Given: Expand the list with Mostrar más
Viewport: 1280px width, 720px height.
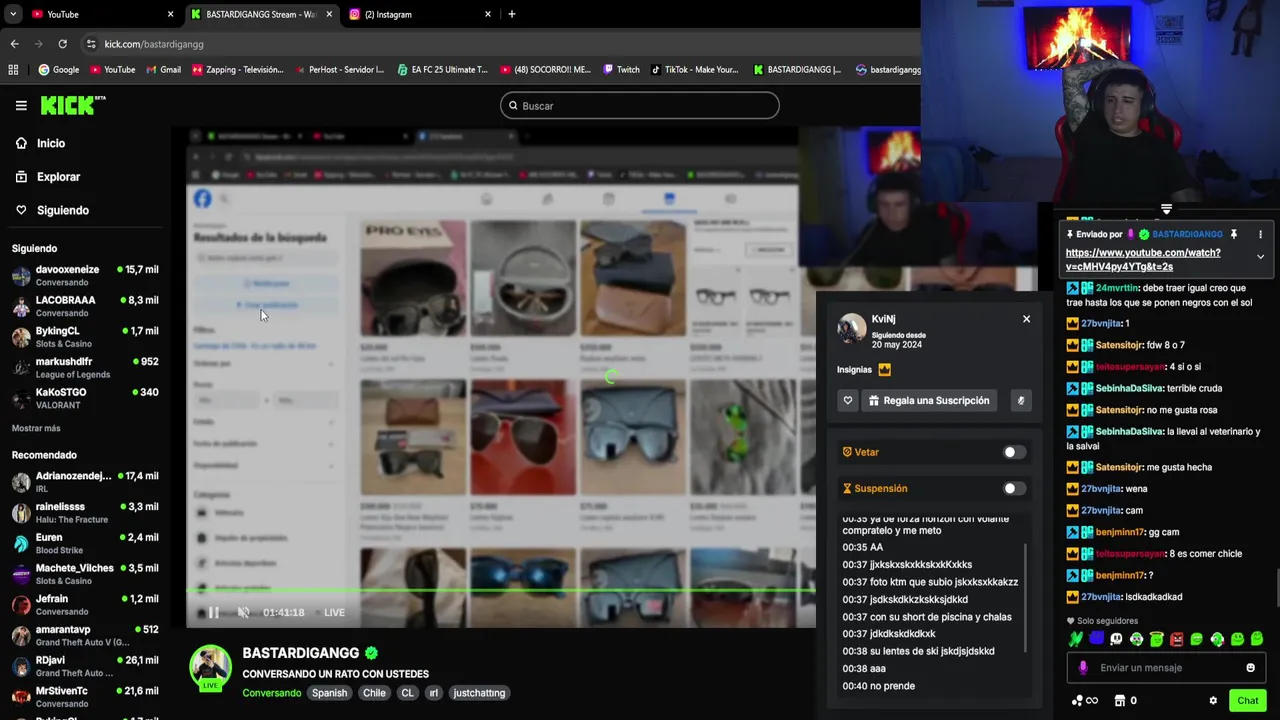Looking at the screenshot, I should 36,428.
